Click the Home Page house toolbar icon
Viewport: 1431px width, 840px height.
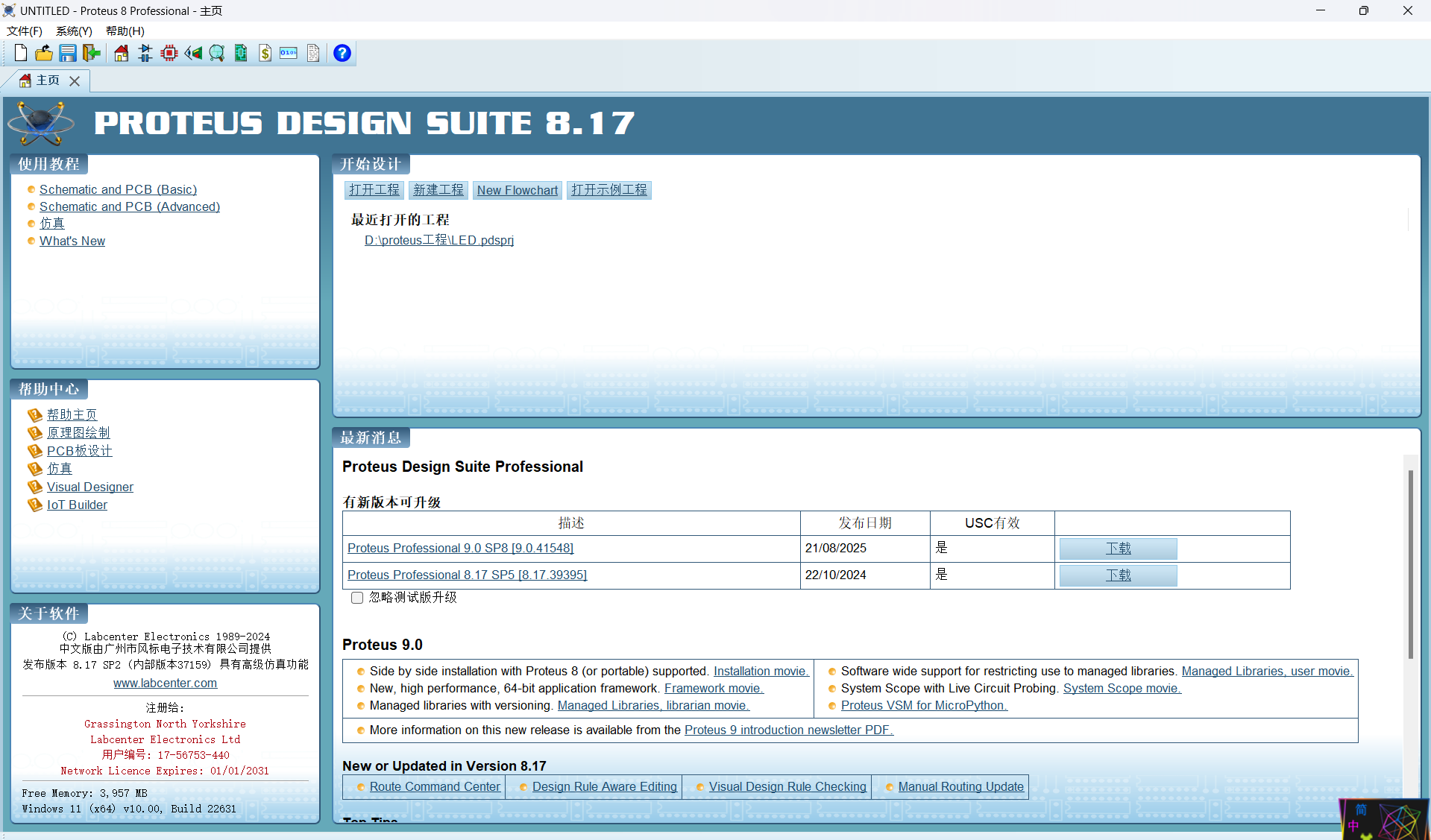(x=121, y=53)
